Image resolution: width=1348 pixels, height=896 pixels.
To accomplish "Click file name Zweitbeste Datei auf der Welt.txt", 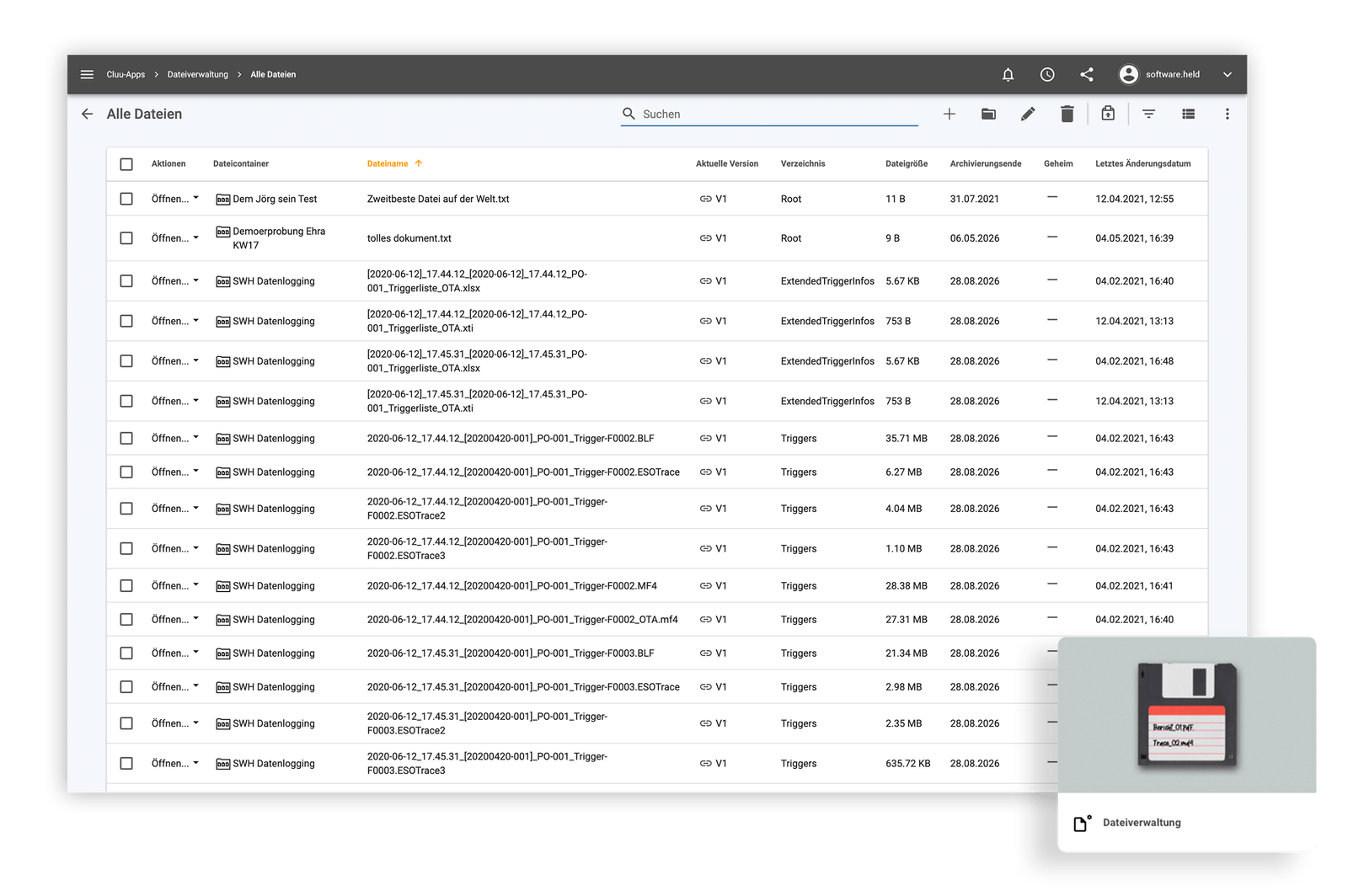I will 438,199.
